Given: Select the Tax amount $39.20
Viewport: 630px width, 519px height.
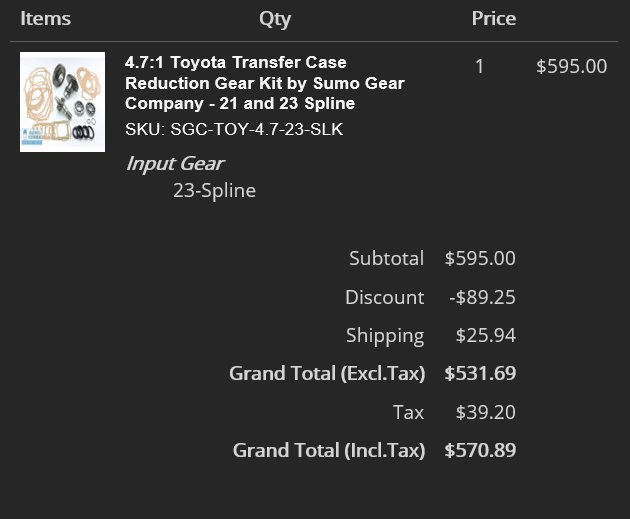Looking at the screenshot, I should click(486, 412).
